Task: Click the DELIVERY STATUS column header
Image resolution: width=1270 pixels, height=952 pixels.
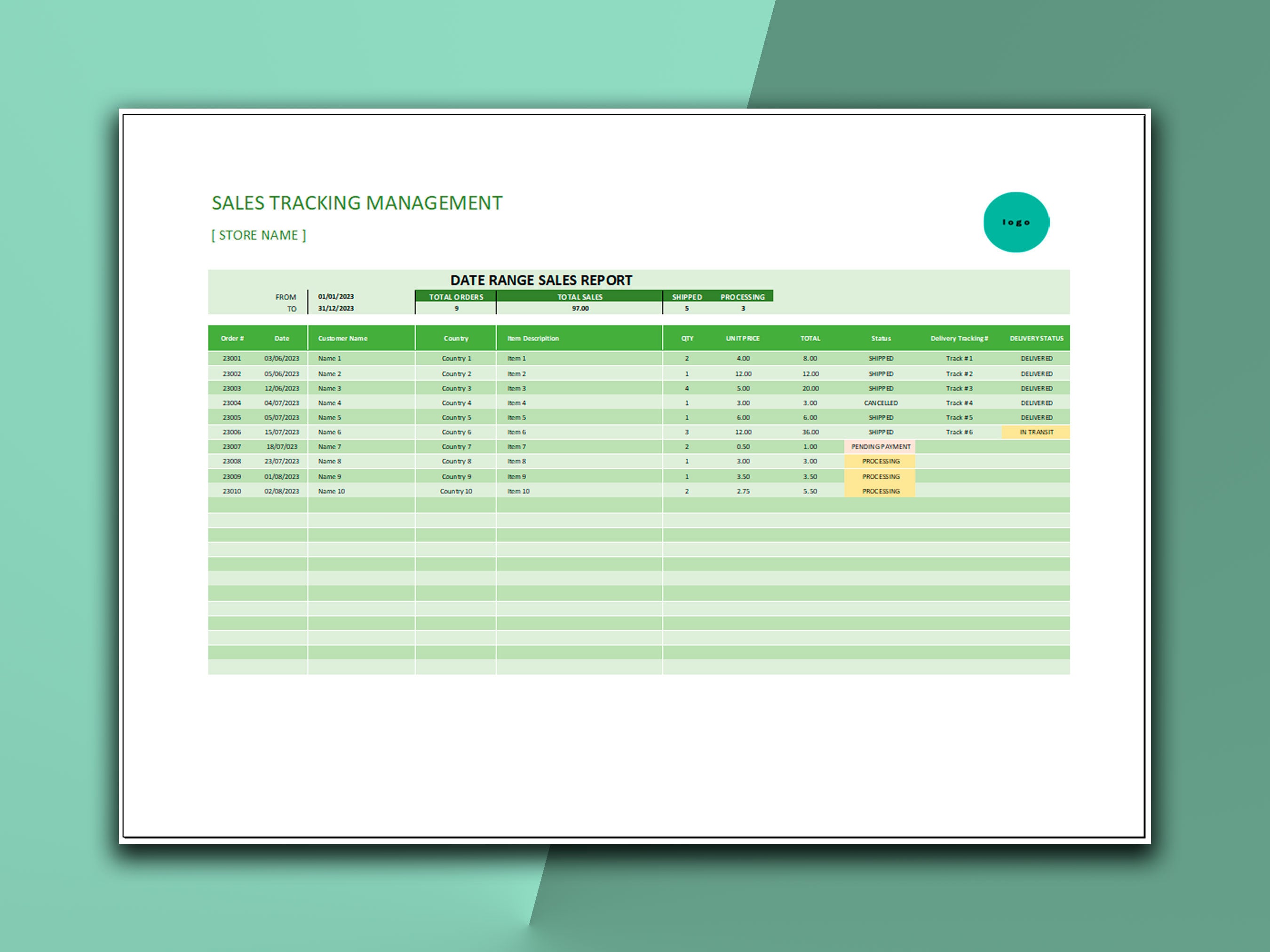Action: pyautogui.click(x=1036, y=338)
